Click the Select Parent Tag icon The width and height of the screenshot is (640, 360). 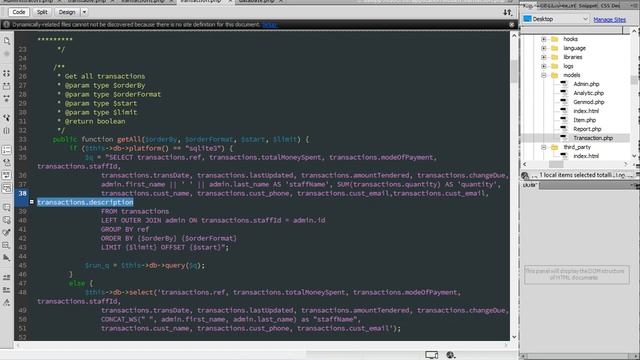click(x=7, y=118)
